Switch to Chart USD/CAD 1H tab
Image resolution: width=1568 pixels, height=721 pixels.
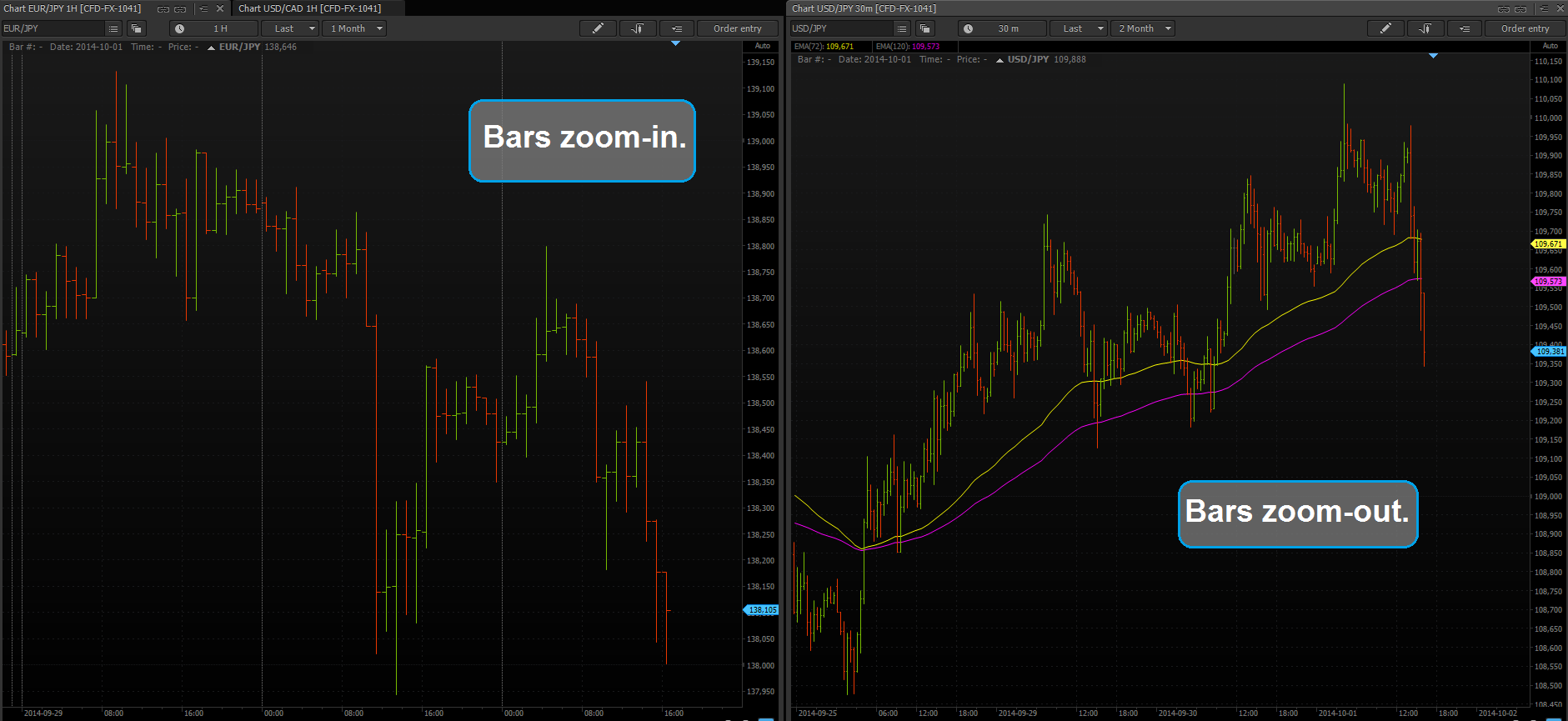[x=310, y=8]
